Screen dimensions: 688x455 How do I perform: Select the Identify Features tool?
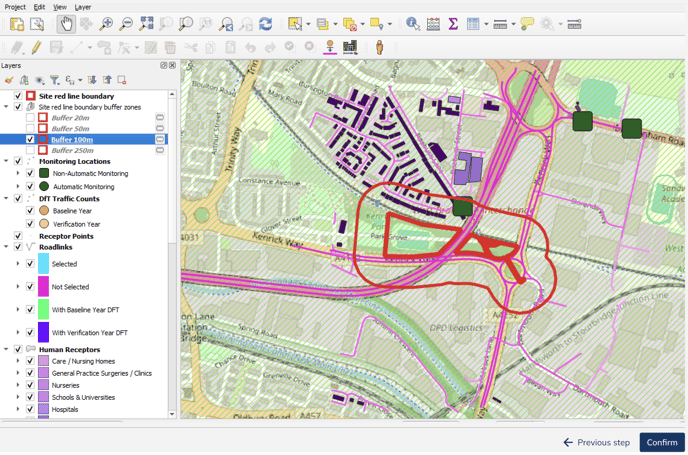pyautogui.click(x=413, y=24)
